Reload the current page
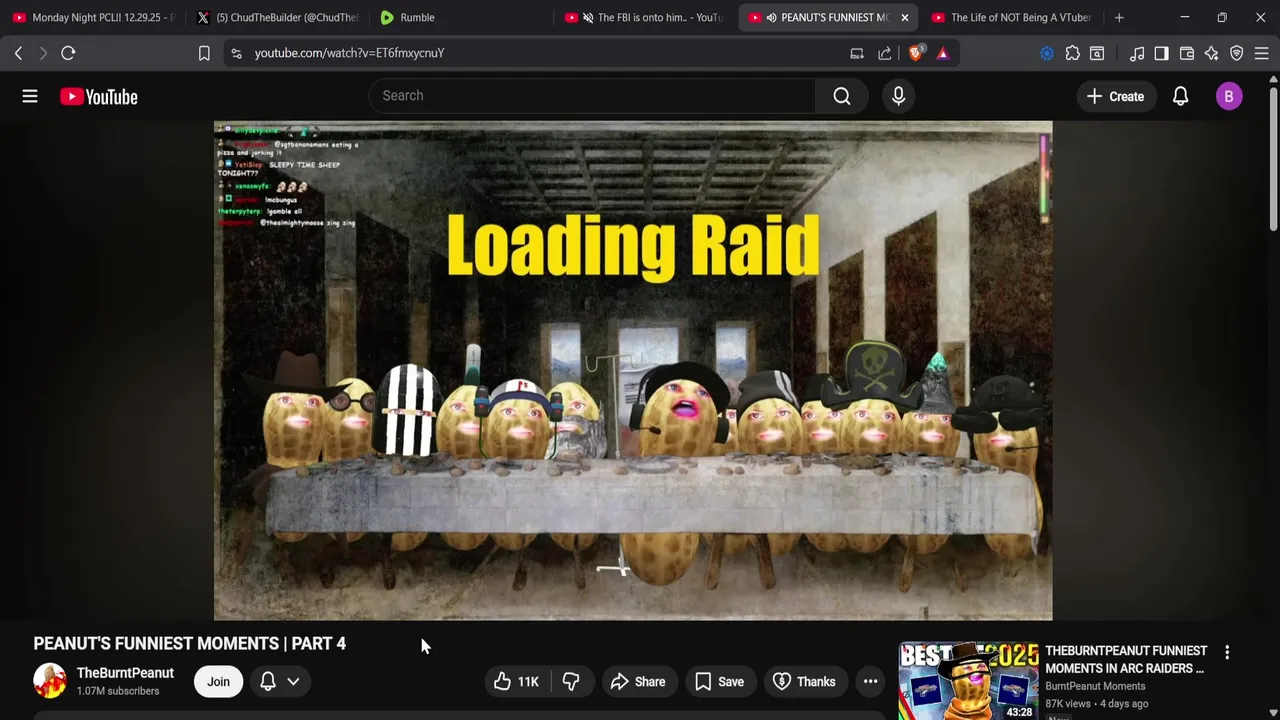This screenshot has height=720, width=1280. pos(68,53)
